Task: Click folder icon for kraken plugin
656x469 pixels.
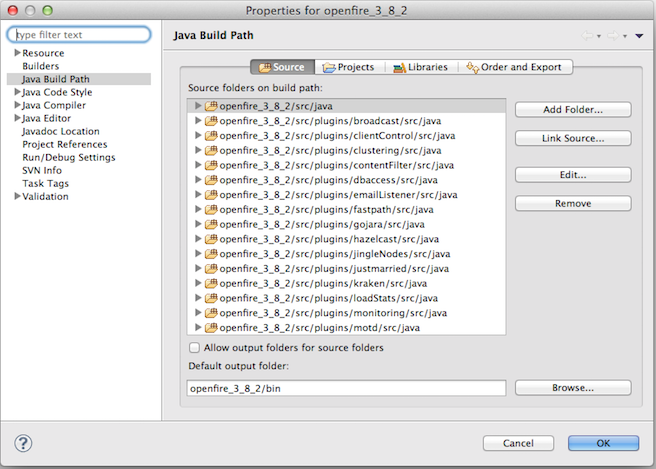Action: [211, 283]
